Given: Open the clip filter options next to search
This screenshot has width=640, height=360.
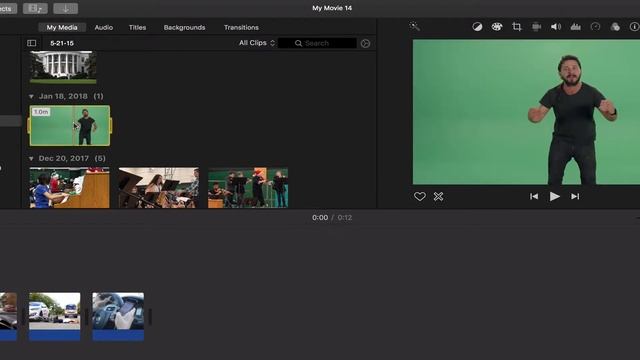Looking at the screenshot, I should (x=365, y=43).
